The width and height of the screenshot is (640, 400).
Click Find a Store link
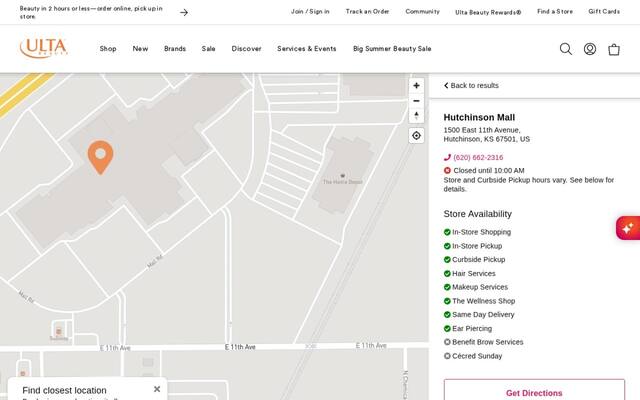555,11
